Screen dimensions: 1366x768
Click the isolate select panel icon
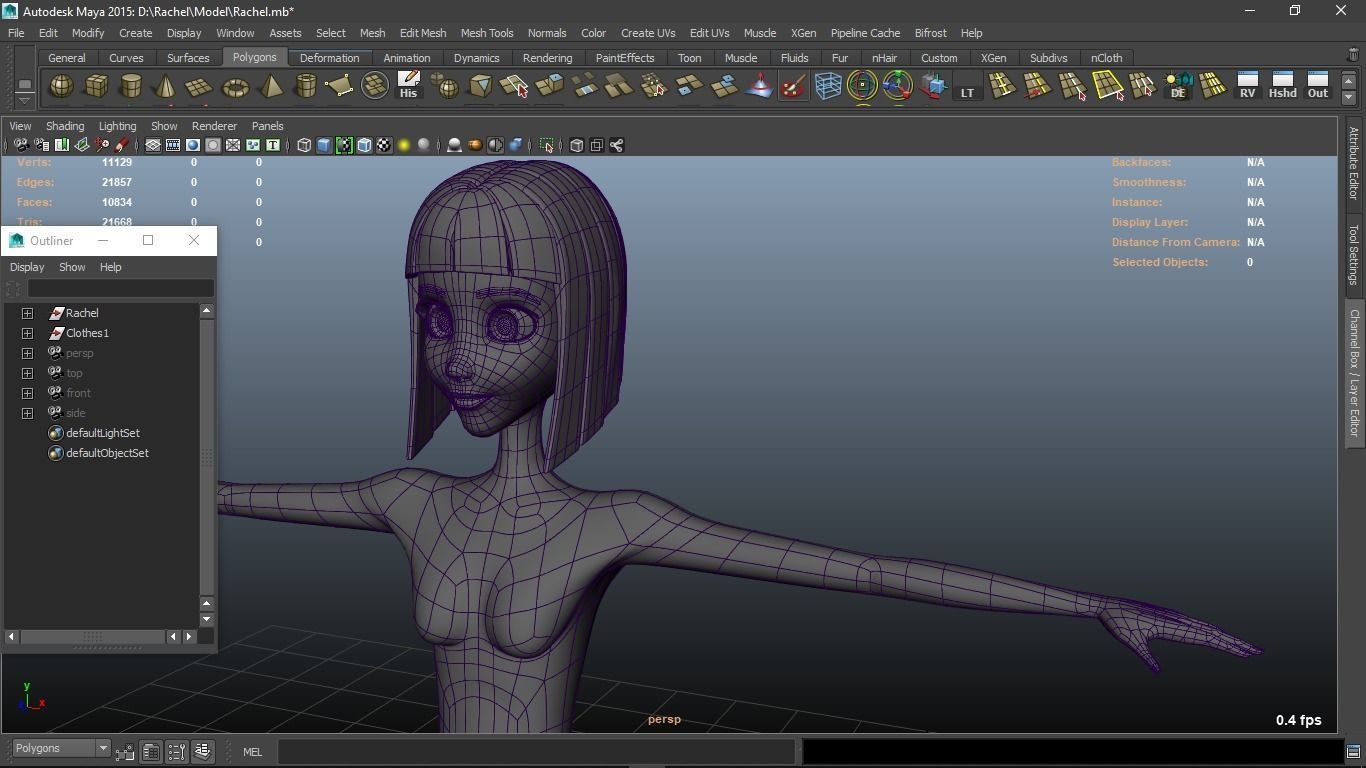coord(547,146)
